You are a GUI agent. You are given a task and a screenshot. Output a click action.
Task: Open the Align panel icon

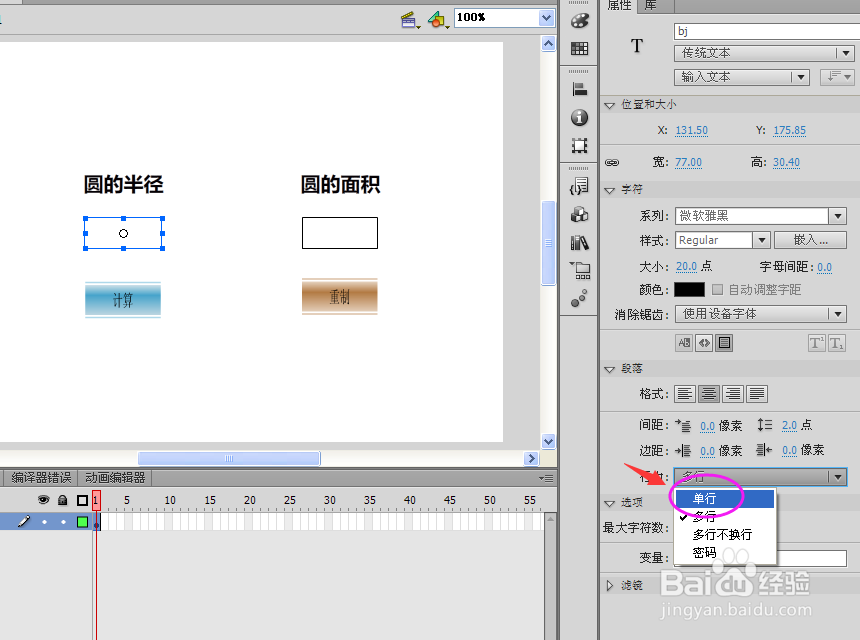coord(579,88)
